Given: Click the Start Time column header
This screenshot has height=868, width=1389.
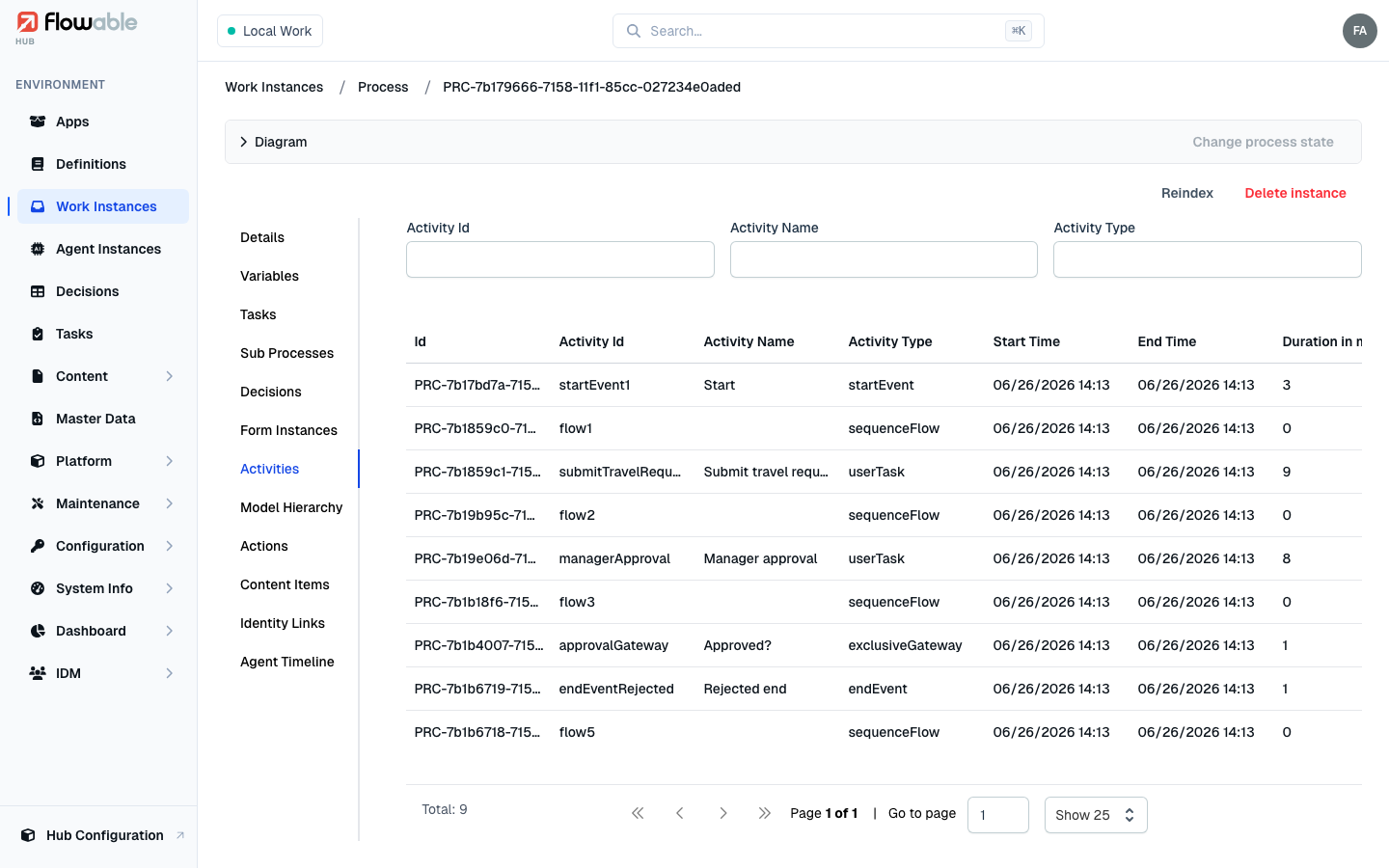Looking at the screenshot, I should coord(1026,341).
